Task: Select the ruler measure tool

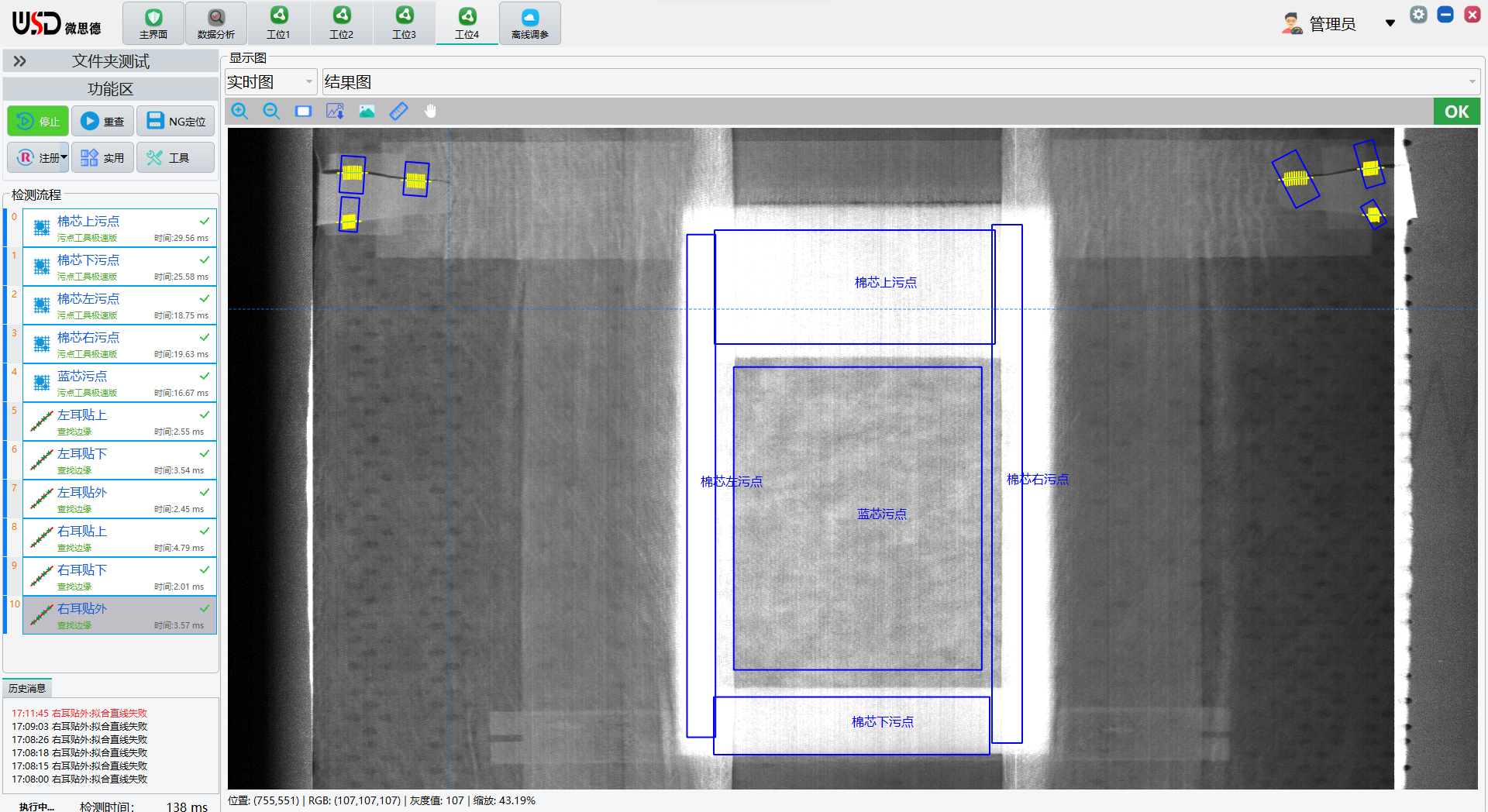Action: pos(398,112)
